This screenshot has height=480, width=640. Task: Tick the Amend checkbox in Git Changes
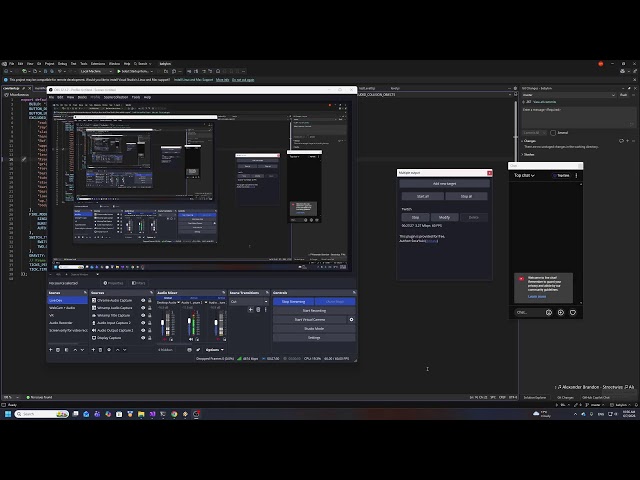(x=553, y=133)
